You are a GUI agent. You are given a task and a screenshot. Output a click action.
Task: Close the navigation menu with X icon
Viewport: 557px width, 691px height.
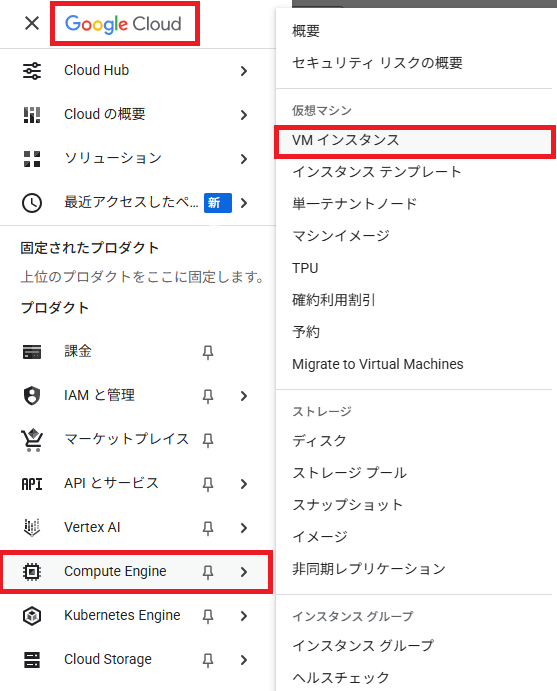32,23
